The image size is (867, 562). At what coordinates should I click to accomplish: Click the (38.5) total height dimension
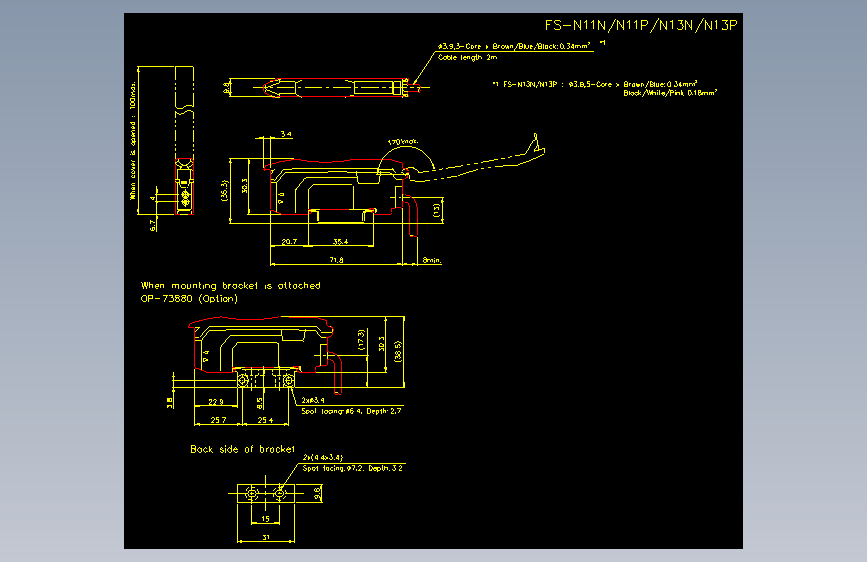[398, 351]
